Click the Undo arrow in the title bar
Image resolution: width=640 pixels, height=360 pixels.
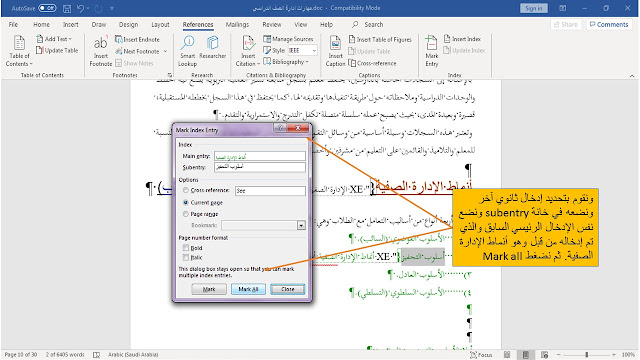(x=80, y=8)
